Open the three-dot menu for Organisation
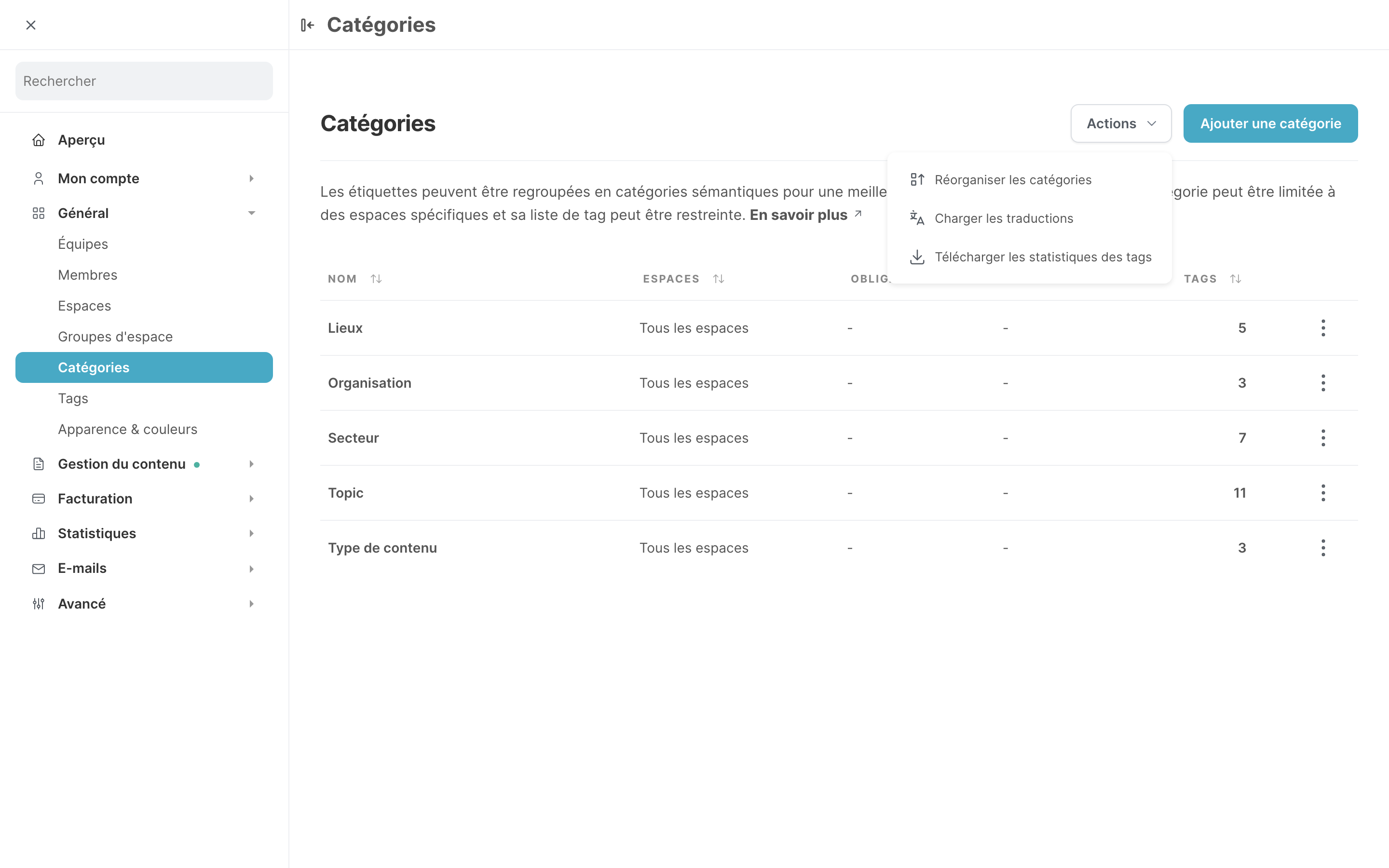Image resolution: width=1389 pixels, height=868 pixels. tap(1323, 383)
